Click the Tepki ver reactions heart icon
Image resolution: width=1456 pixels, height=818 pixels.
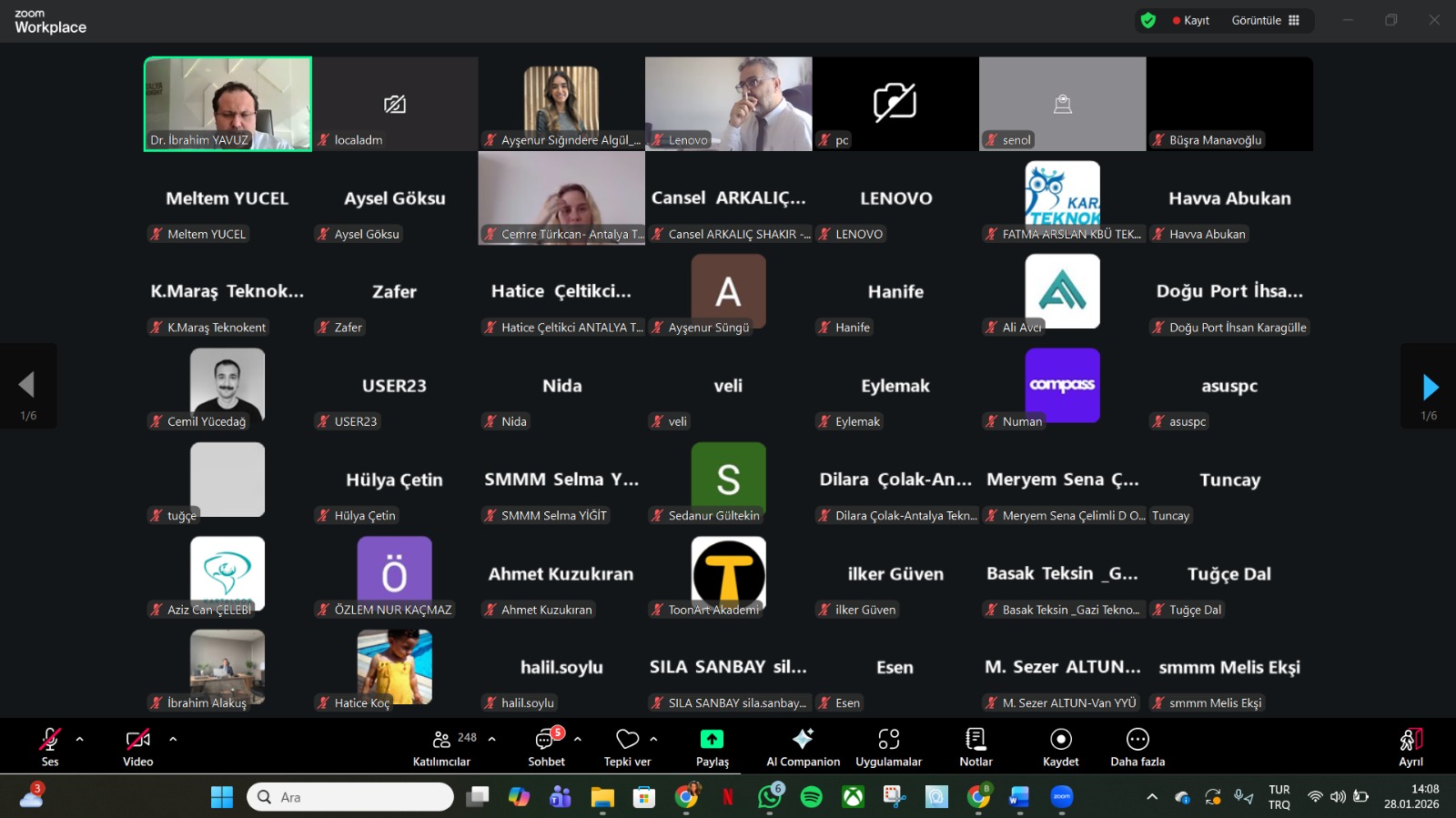(x=627, y=740)
